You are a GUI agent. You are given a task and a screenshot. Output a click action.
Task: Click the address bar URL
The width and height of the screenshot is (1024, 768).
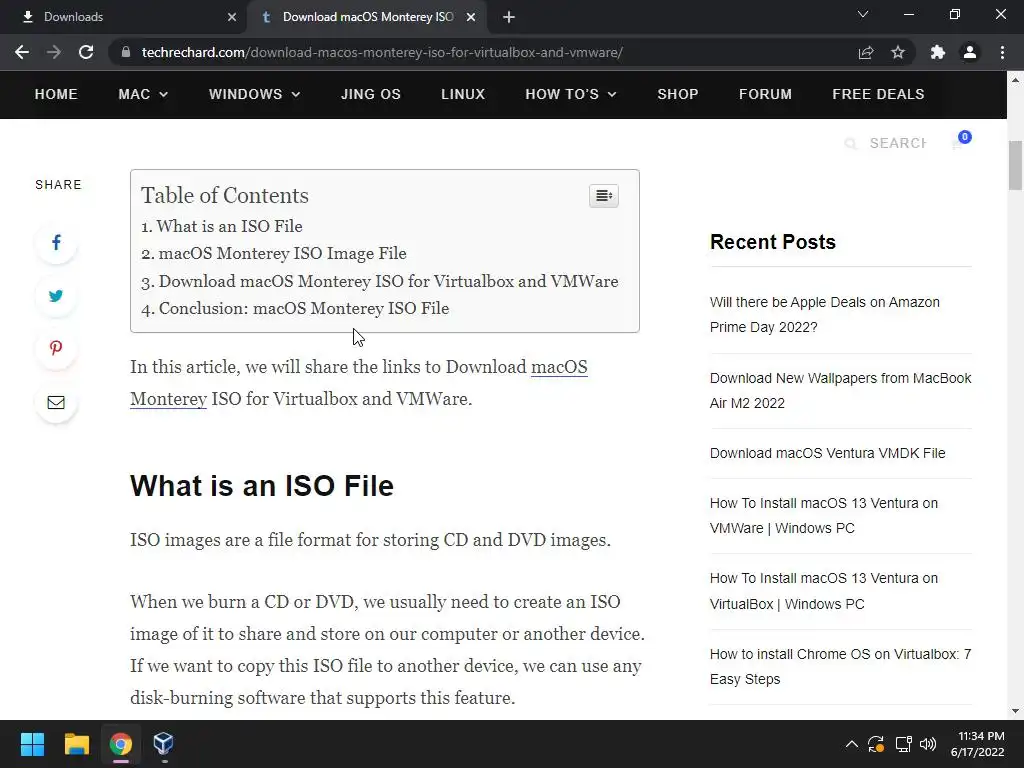382,52
